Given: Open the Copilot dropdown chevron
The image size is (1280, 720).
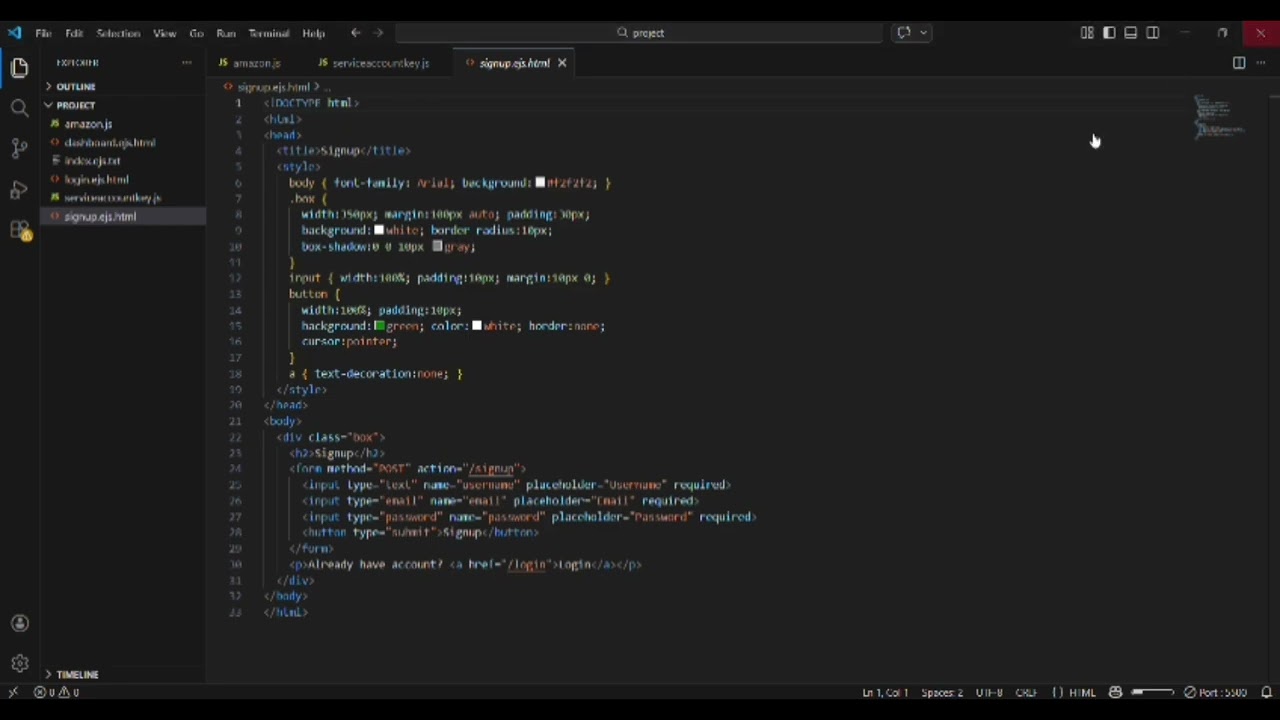Looking at the screenshot, I should click(923, 33).
